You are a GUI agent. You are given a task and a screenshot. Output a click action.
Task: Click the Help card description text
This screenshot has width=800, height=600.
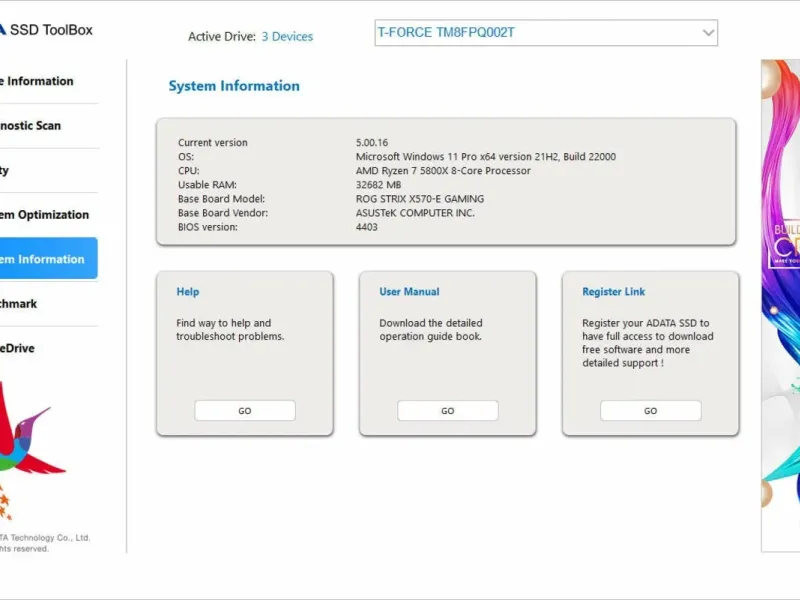click(230, 330)
